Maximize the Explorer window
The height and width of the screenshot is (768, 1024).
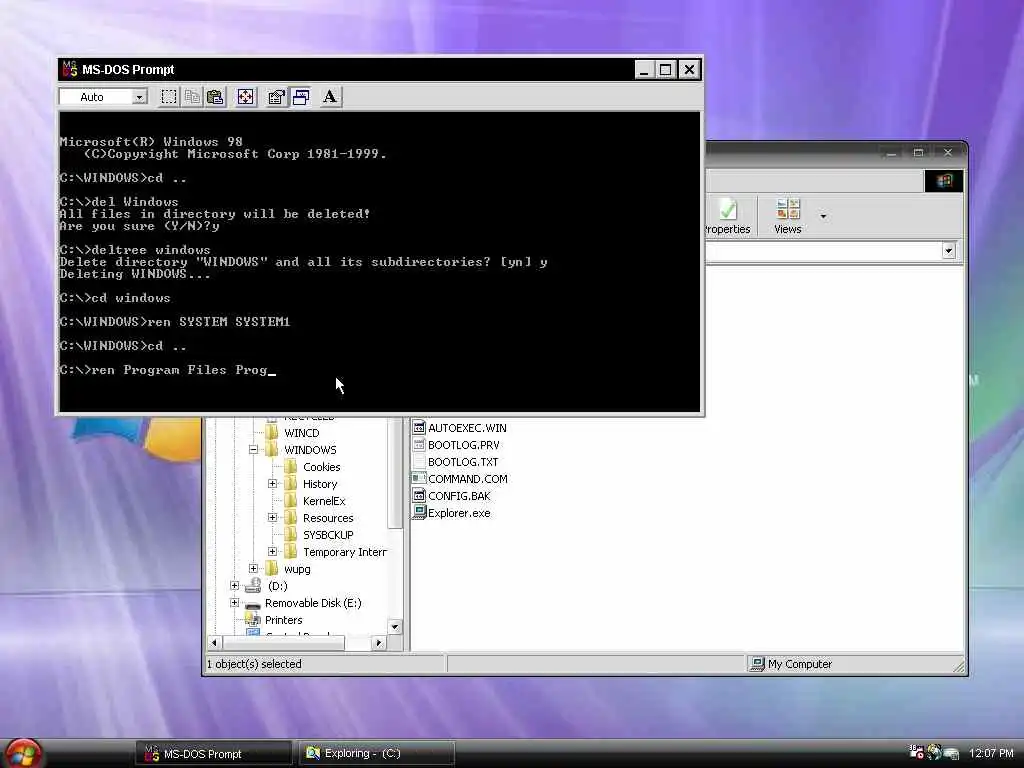pos(918,153)
